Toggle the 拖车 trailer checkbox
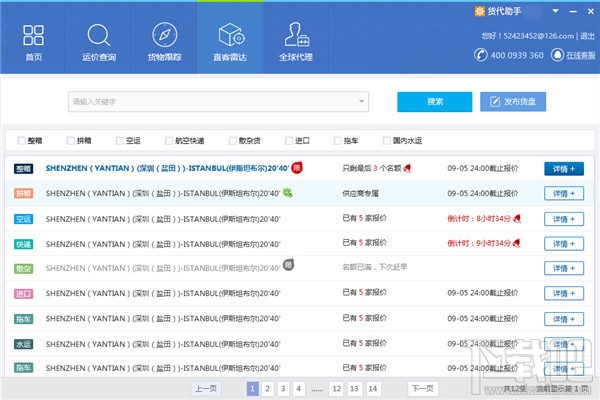 tap(338, 140)
